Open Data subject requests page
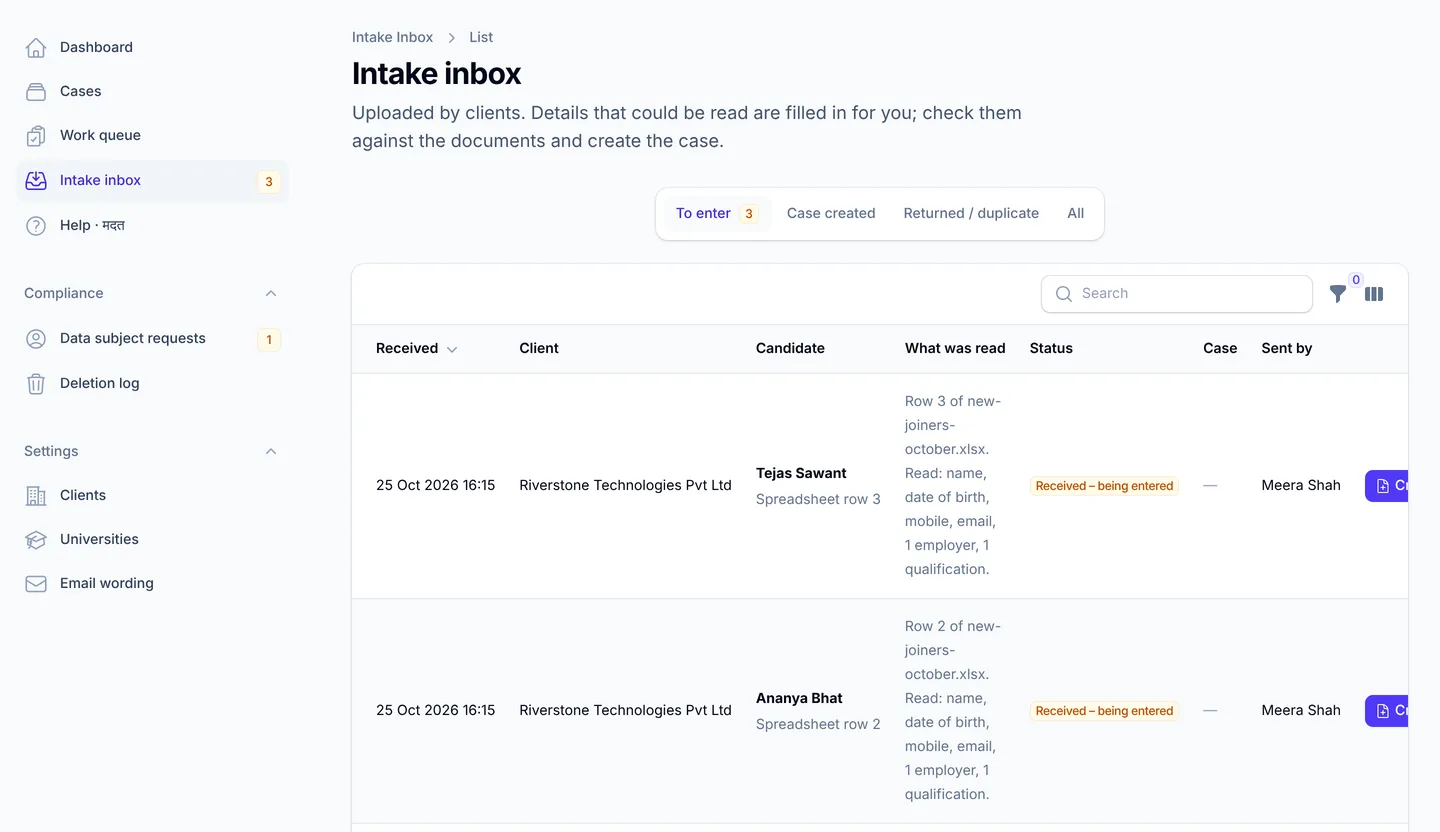 152,338
